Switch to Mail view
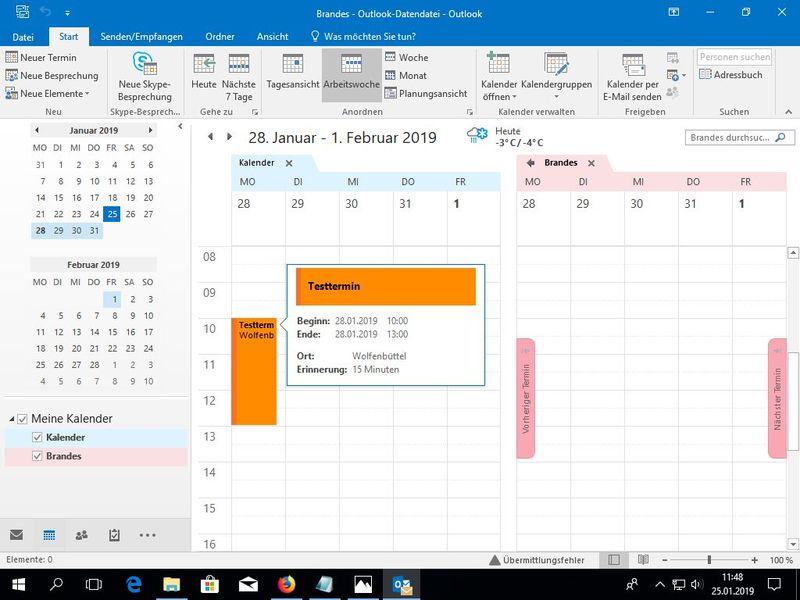800x600 pixels. [x=16, y=535]
